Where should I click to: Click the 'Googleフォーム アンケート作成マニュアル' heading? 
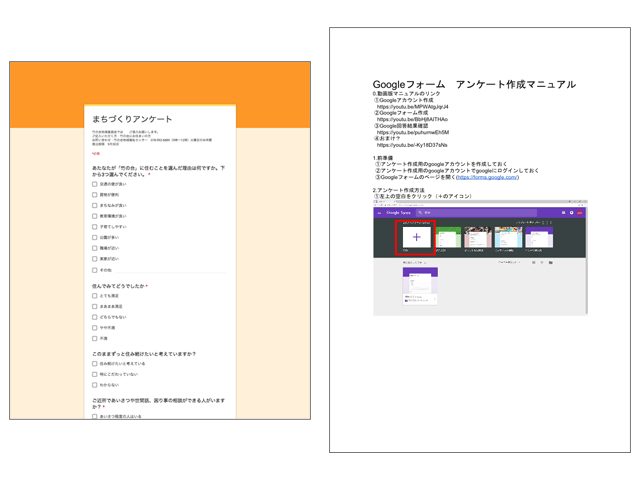474,84
